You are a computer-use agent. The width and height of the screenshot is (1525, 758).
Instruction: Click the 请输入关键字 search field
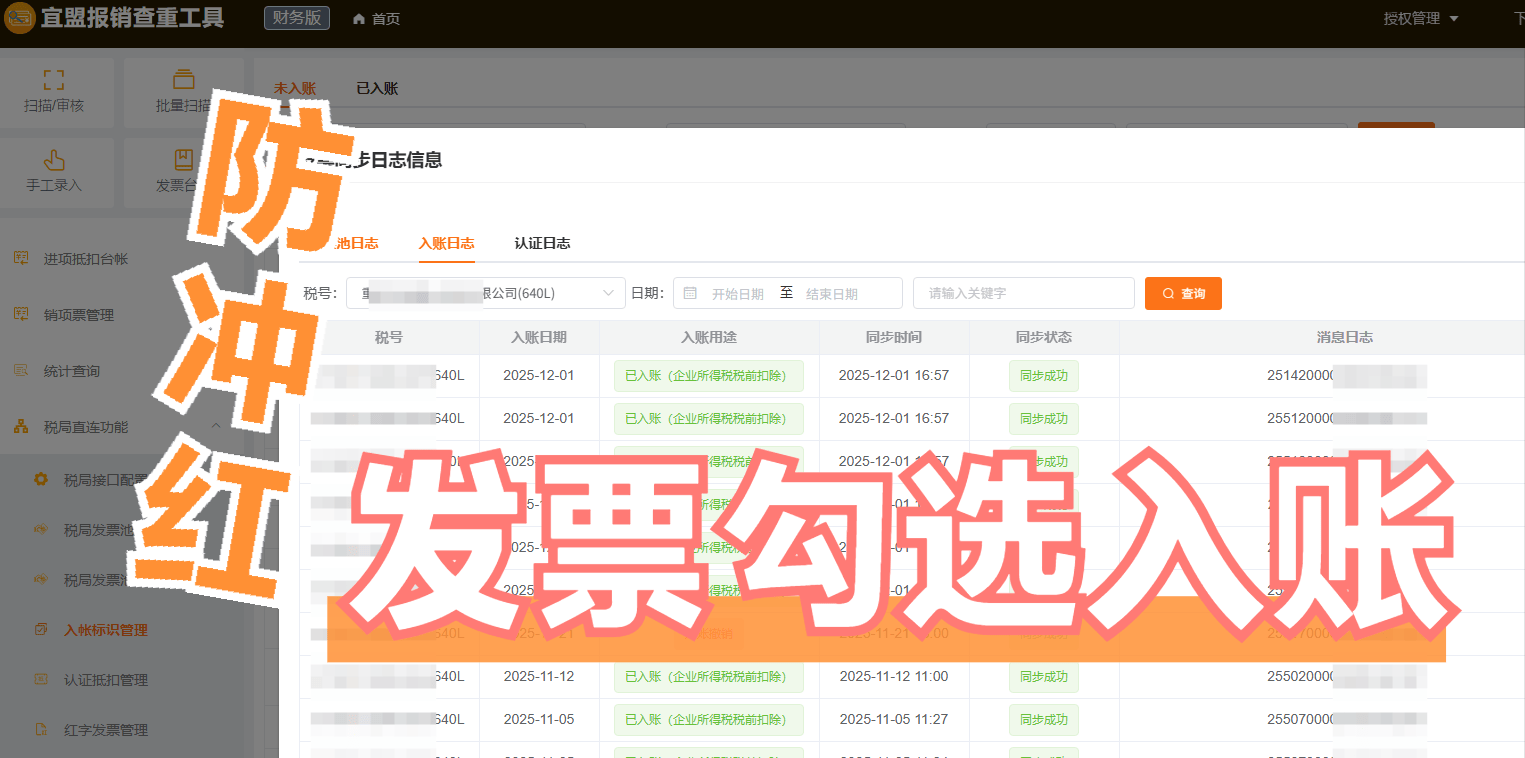coord(1023,293)
